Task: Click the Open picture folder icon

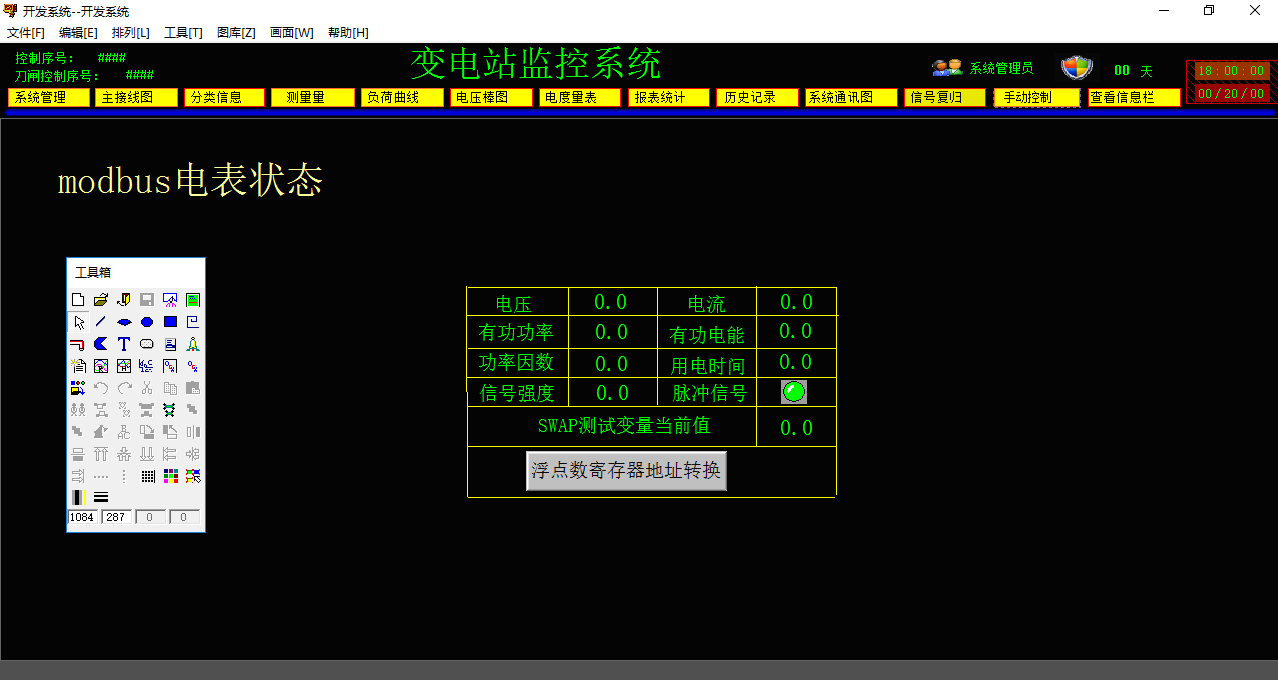Action: click(x=101, y=300)
